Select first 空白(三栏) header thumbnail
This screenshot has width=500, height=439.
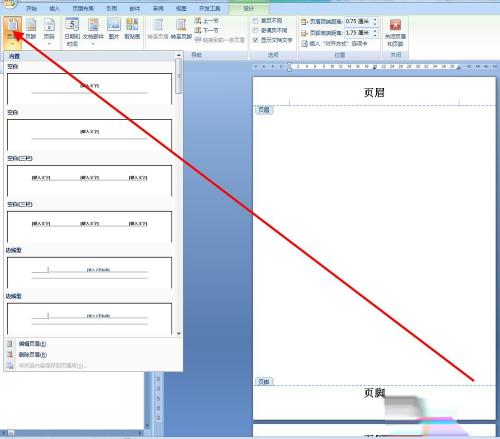pyautogui.click(x=89, y=181)
